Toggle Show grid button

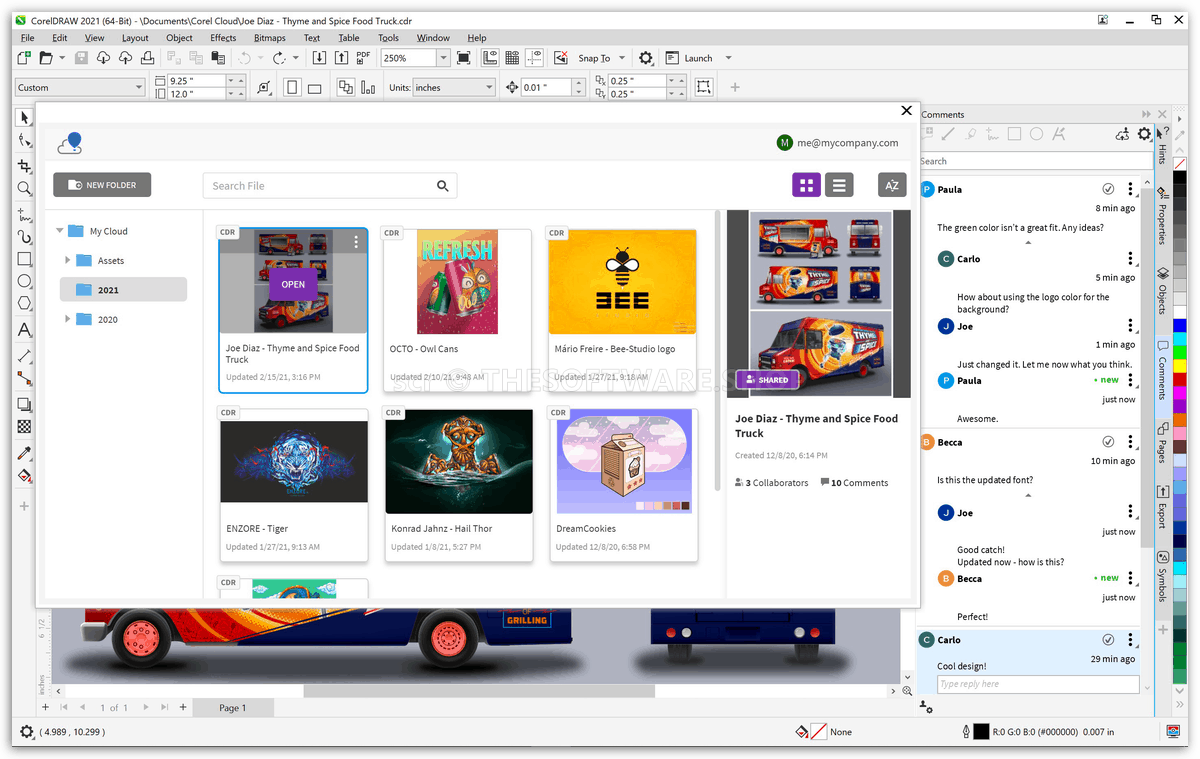tap(512, 59)
